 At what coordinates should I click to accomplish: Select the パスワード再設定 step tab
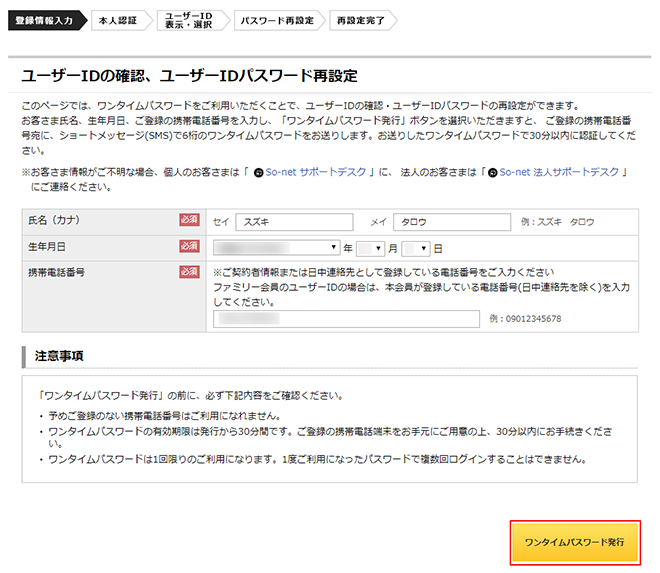point(276,20)
